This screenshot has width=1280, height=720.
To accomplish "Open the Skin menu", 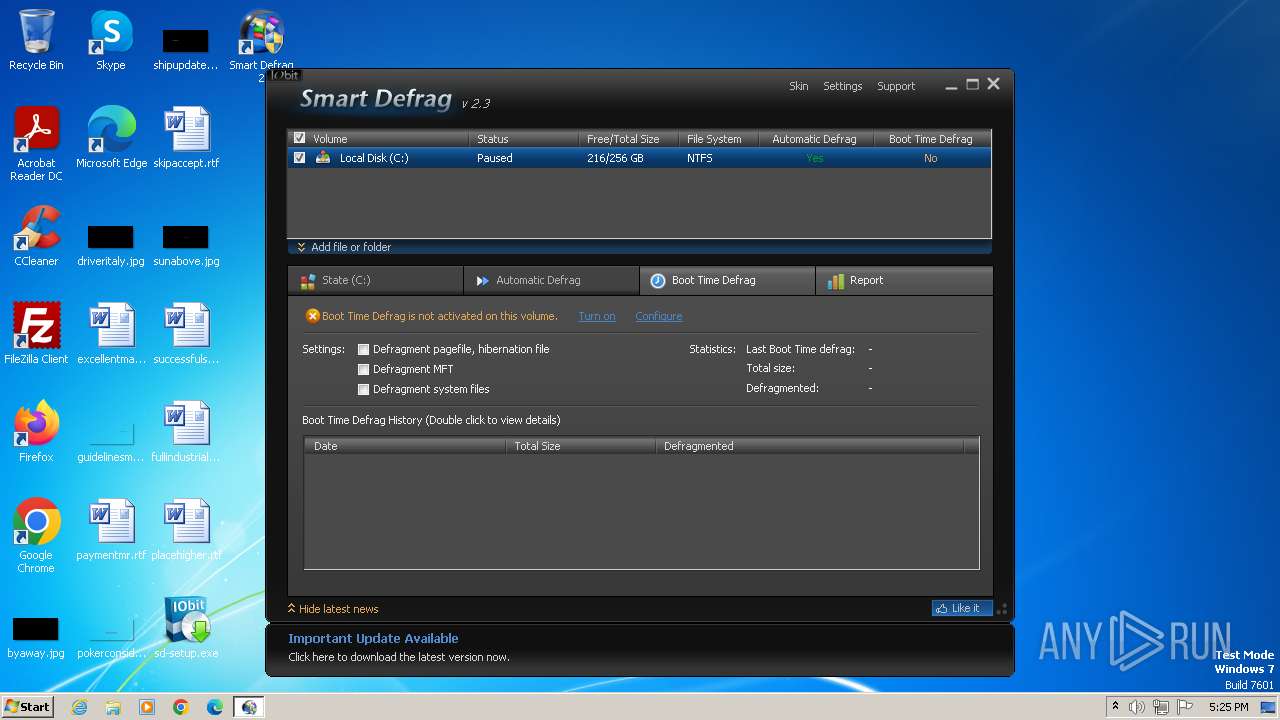I will (x=798, y=86).
